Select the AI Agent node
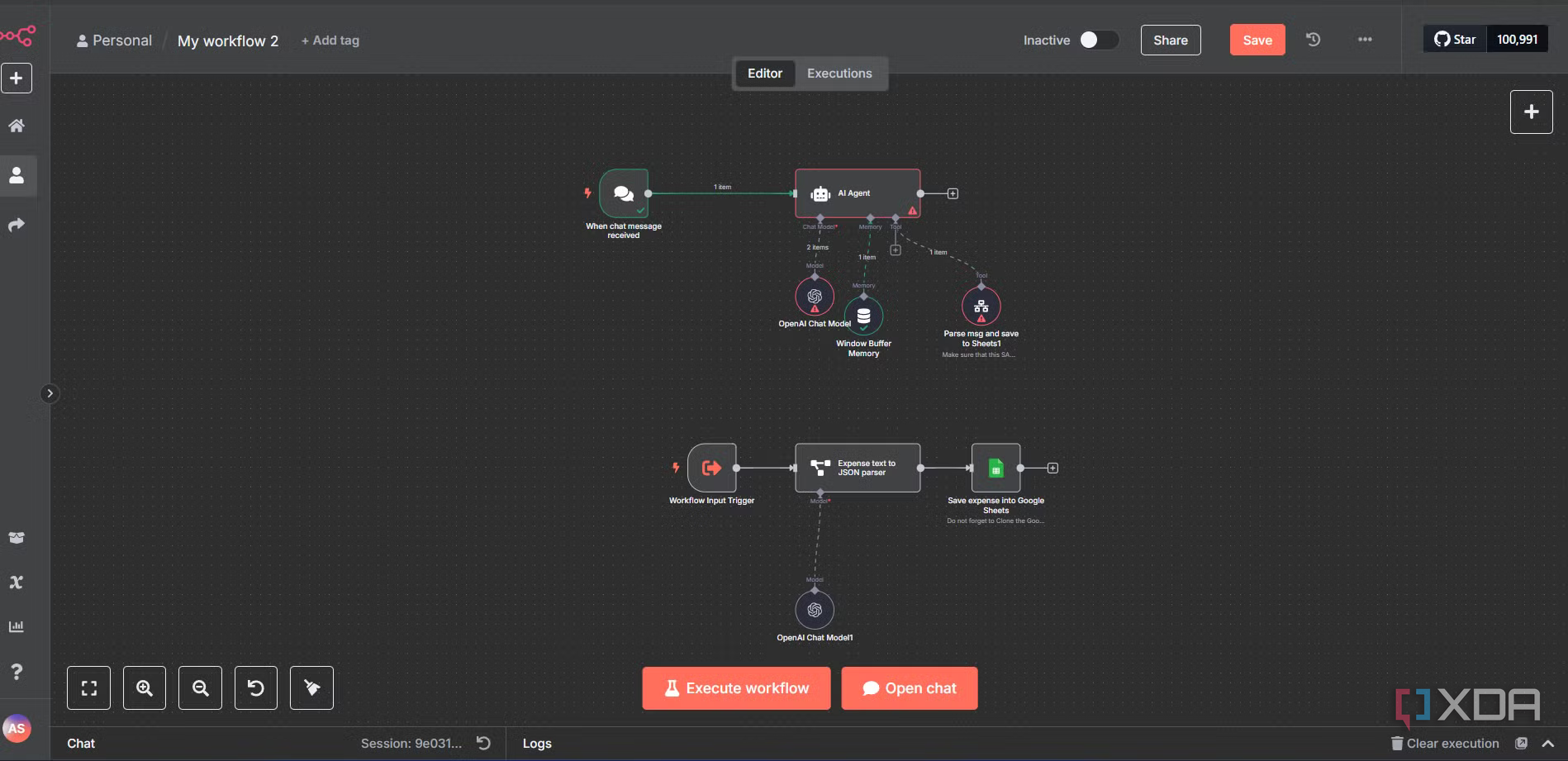The width and height of the screenshot is (1568, 761). (858, 193)
